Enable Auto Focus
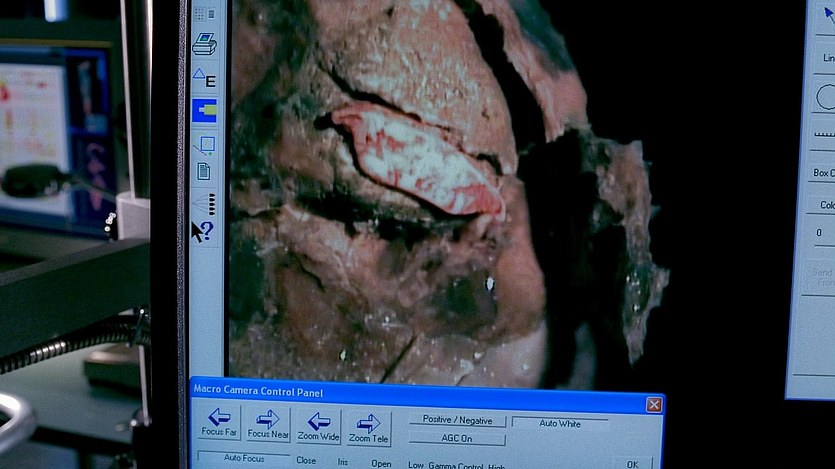 (244, 458)
